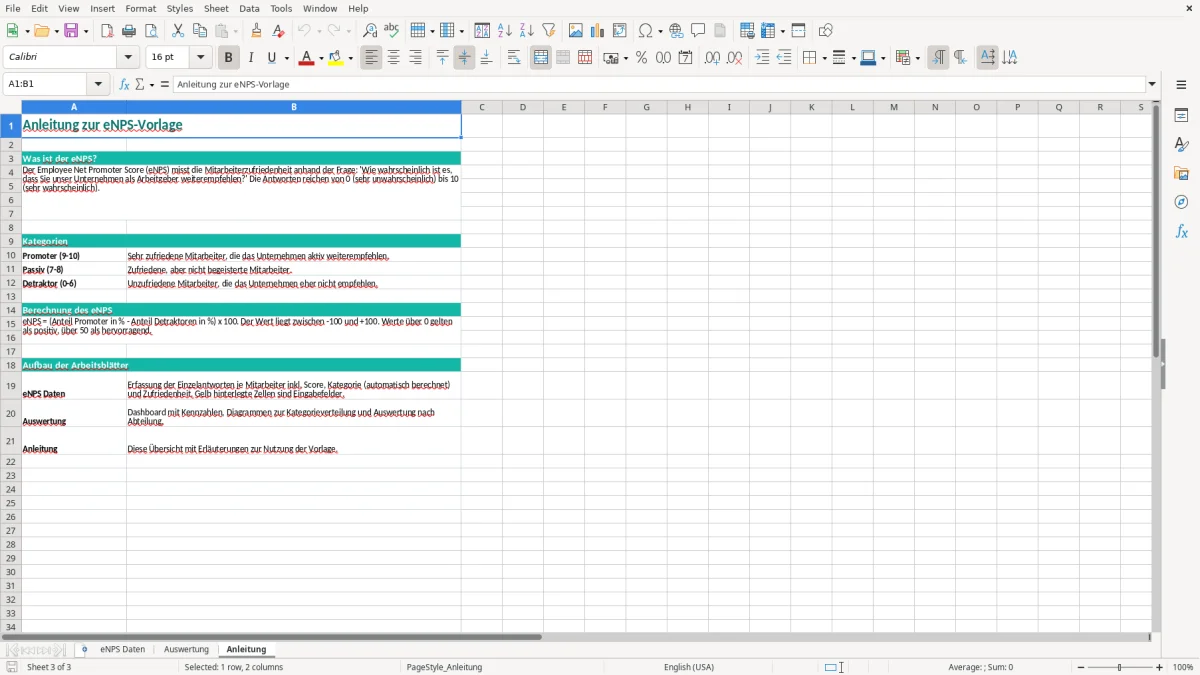Open the Special Character omega icon
The width and height of the screenshot is (1200, 675).
[x=646, y=31]
